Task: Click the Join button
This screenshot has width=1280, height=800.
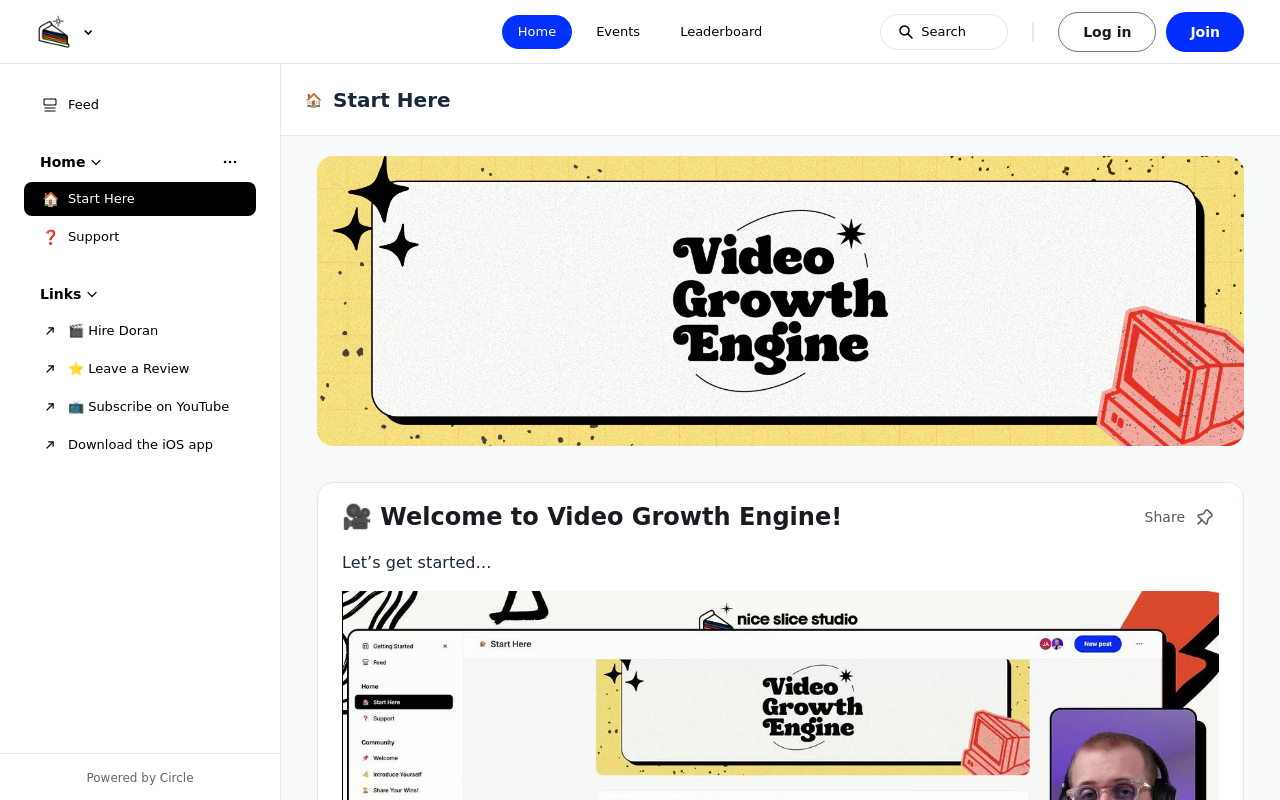Action: (x=1205, y=32)
